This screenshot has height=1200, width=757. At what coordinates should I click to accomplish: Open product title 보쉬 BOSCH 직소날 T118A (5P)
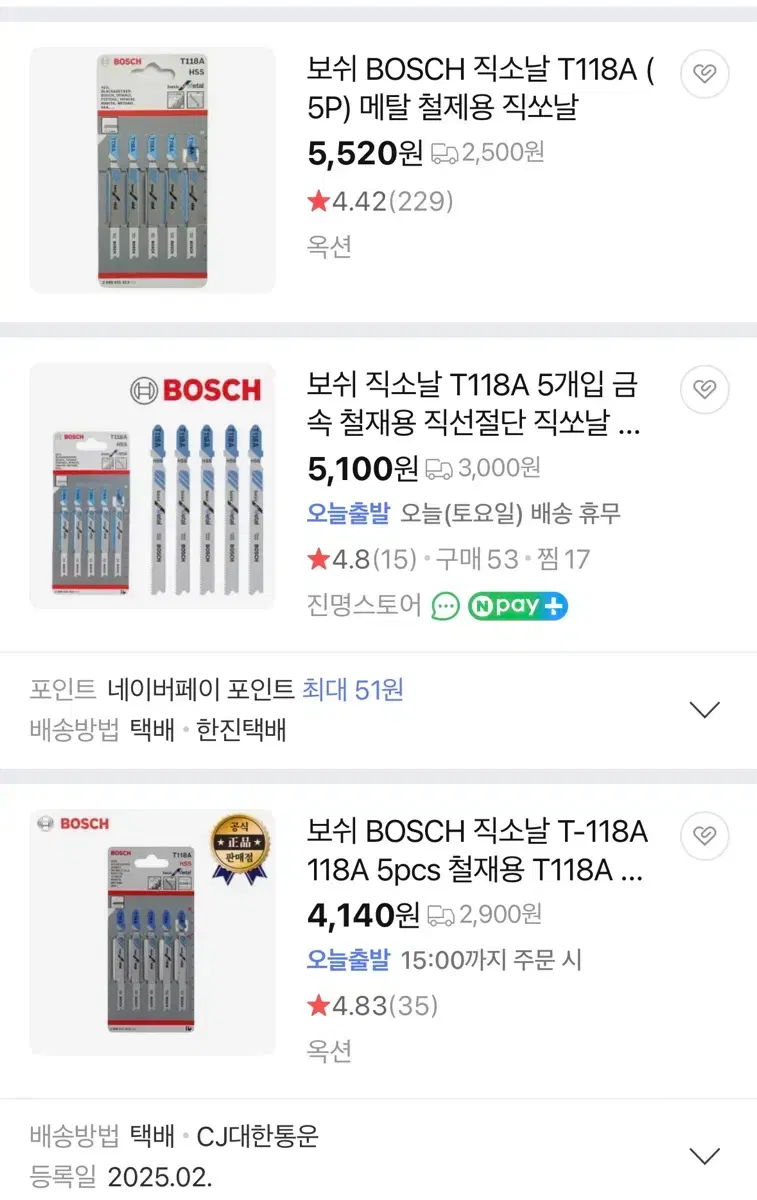coord(481,89)
